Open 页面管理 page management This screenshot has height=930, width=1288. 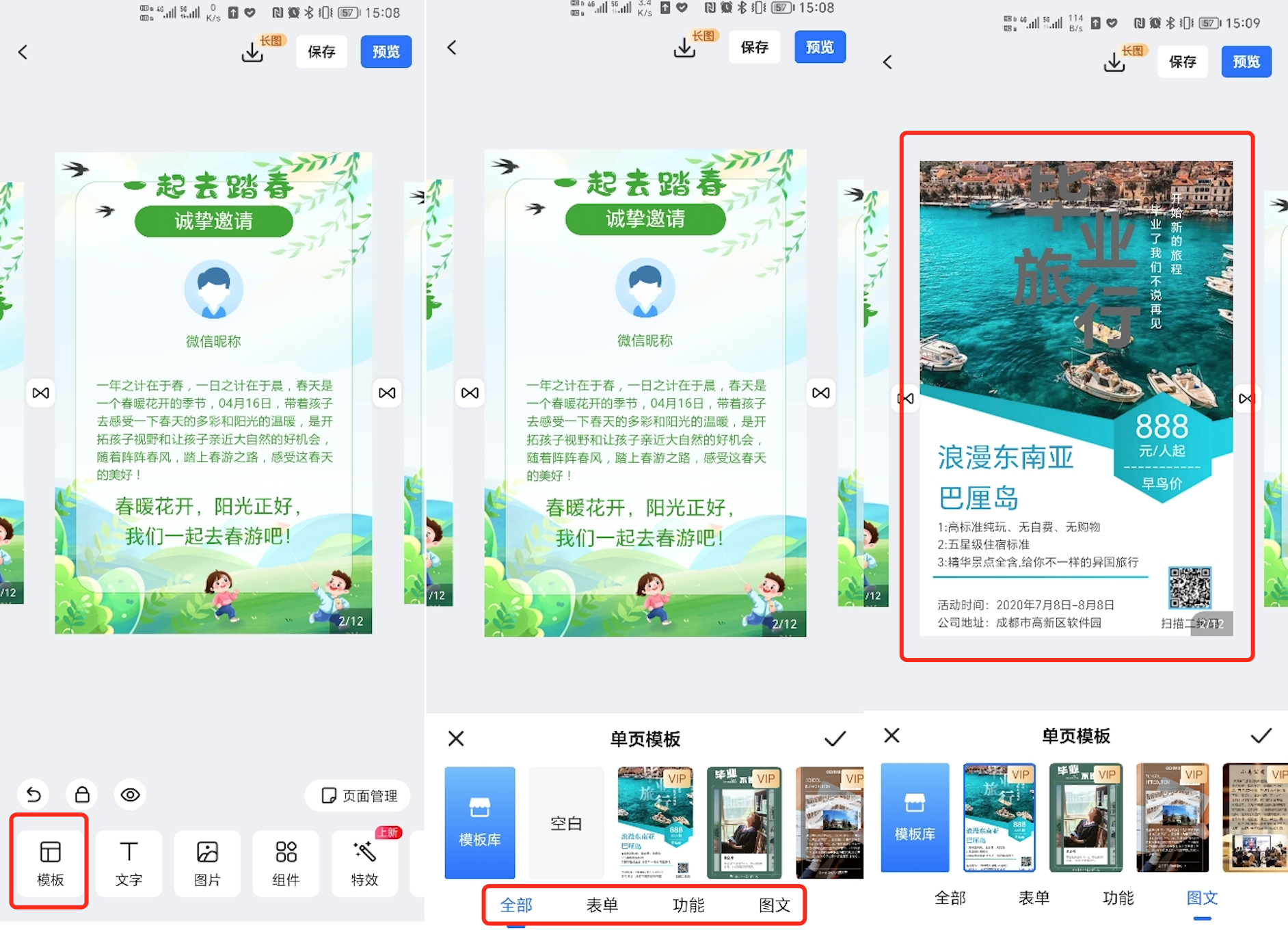tap(359, 795)
